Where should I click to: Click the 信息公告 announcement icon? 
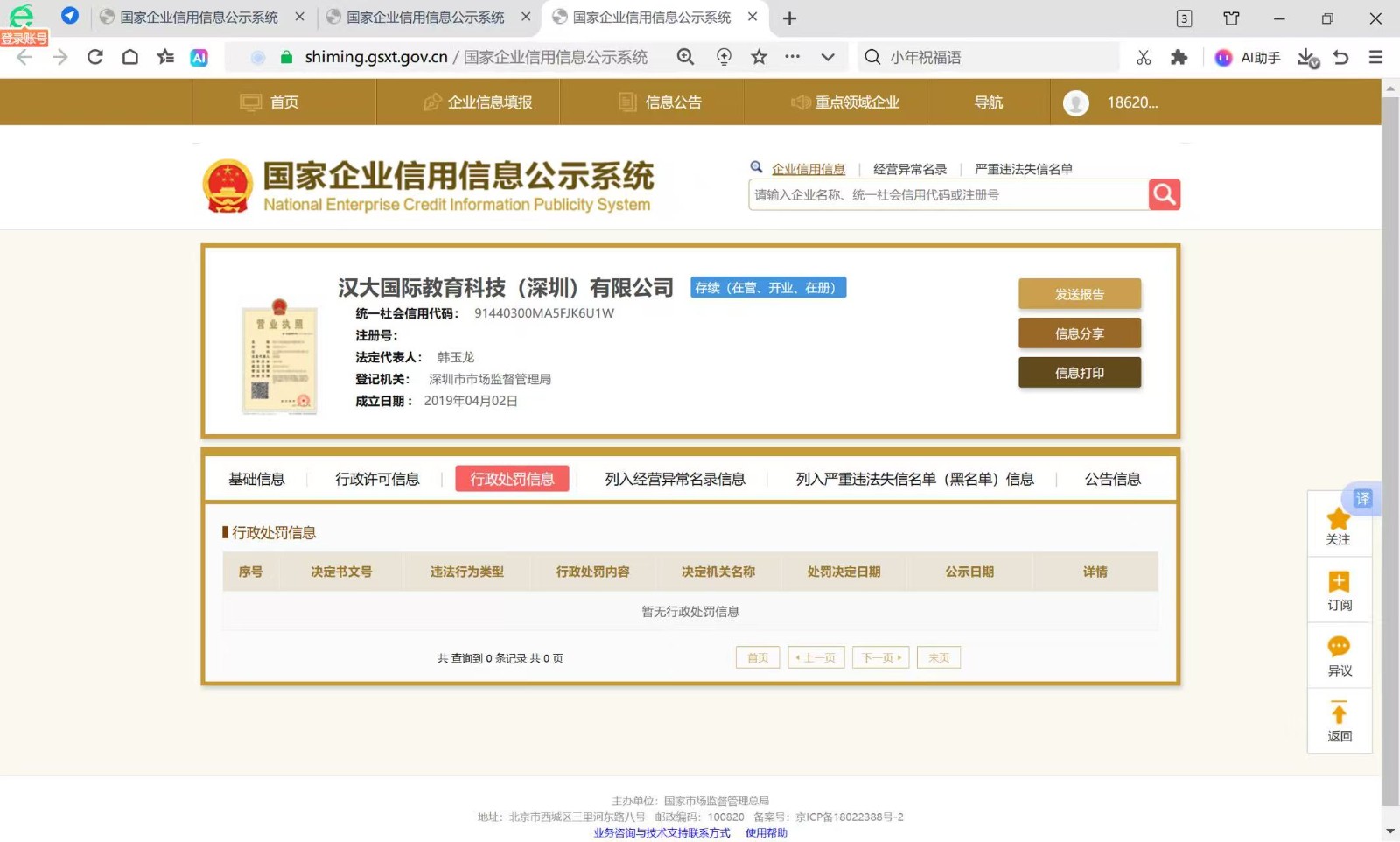[626, 102]
